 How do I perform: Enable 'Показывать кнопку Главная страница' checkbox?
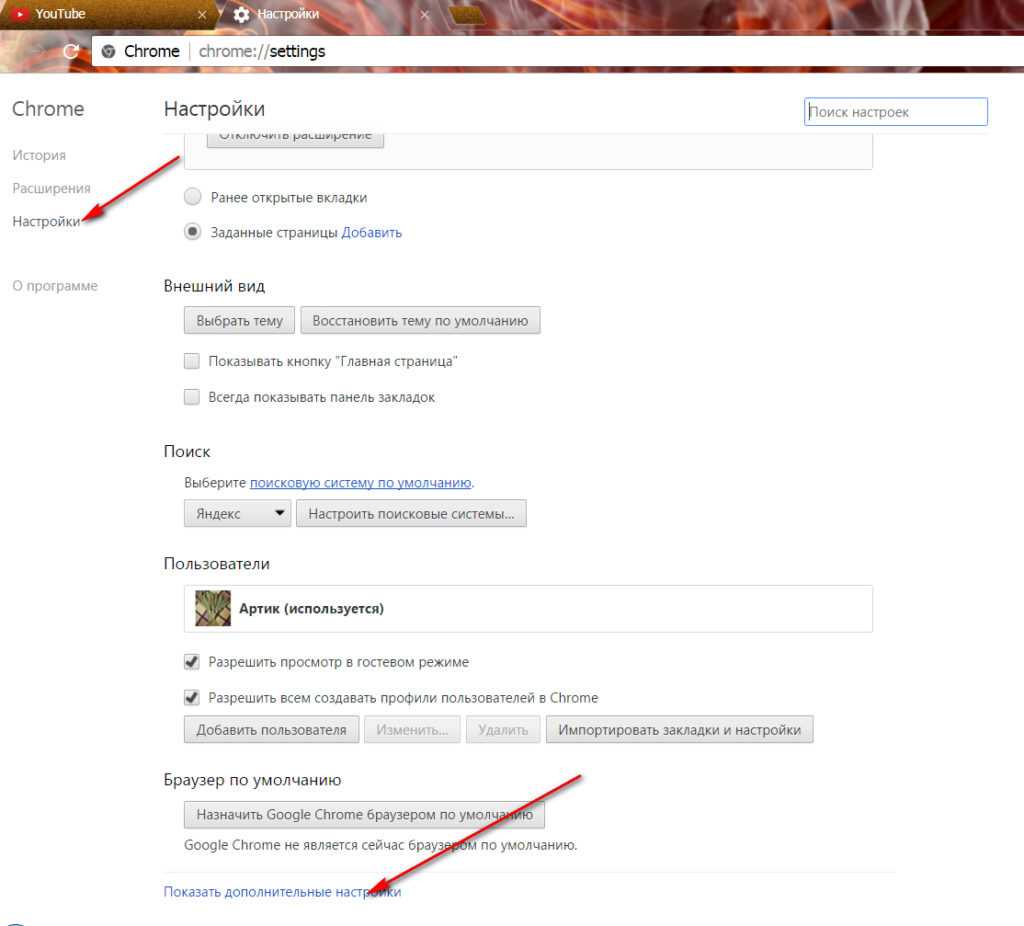click(192, 361)
